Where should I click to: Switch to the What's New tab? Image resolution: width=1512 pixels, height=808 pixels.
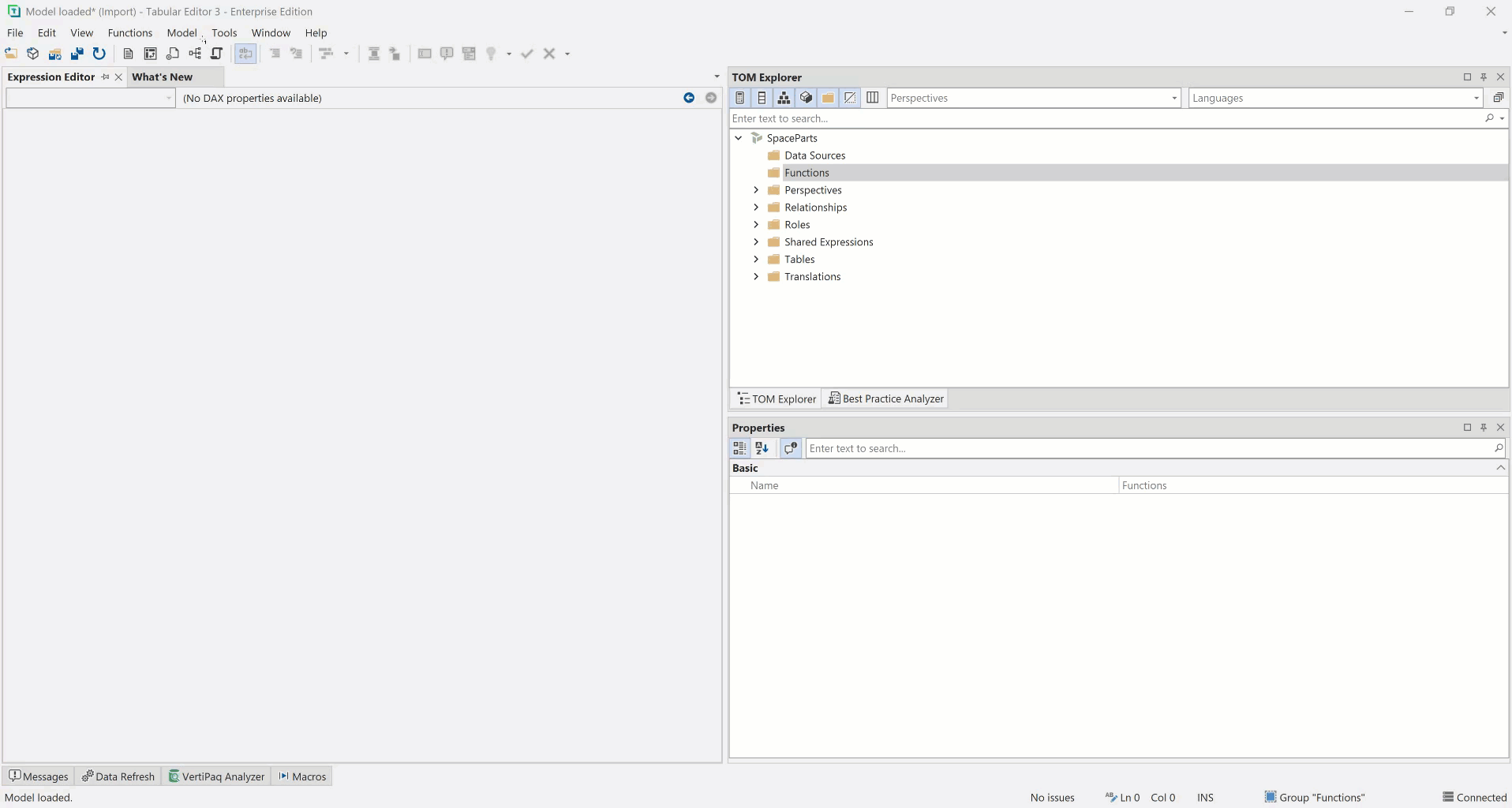(163, 77)
